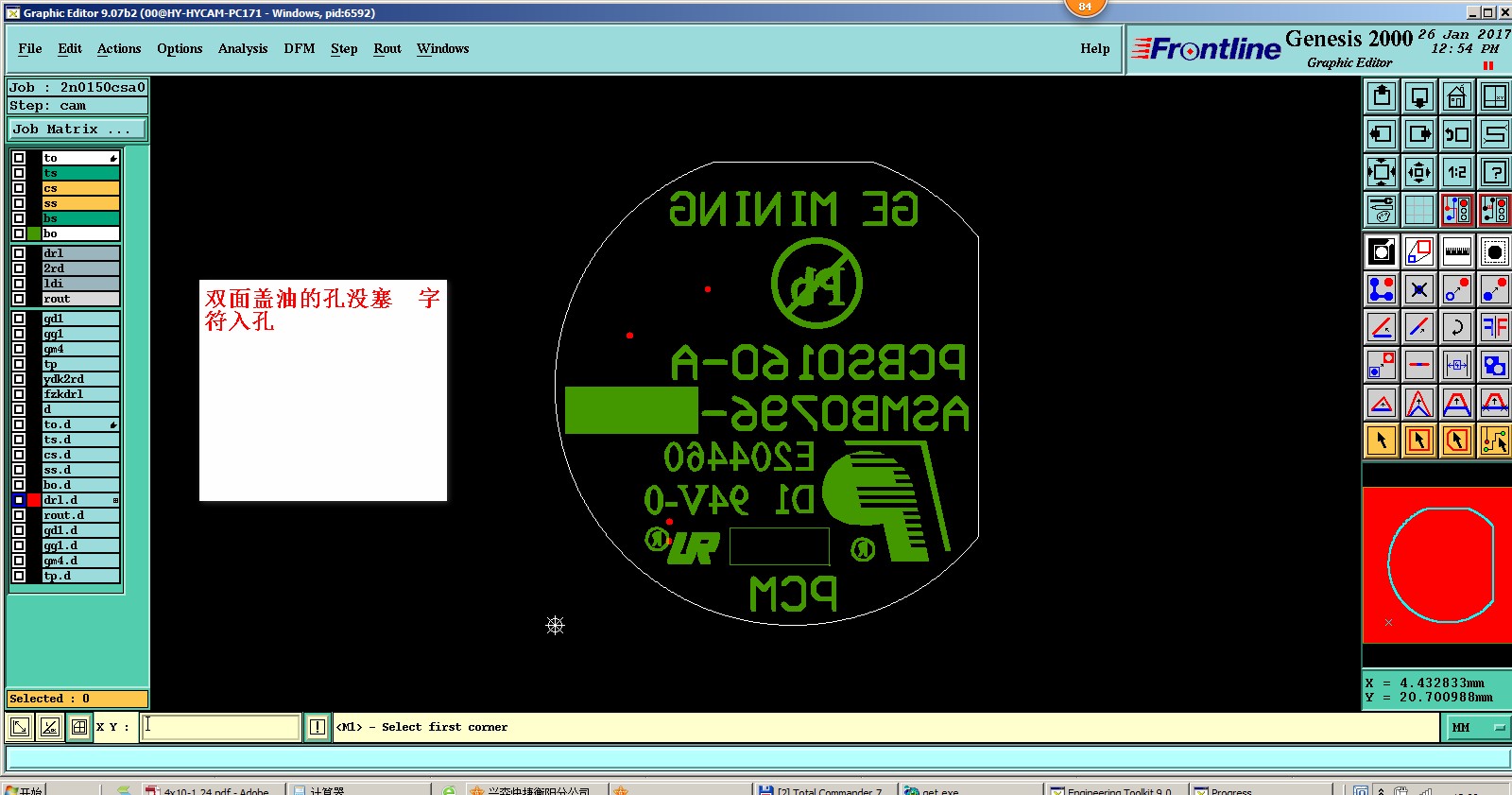Image resolution: width=1512 pixels, height=795 pixels.
Task: Click the mirror F flip icon
Action: 1494,327
